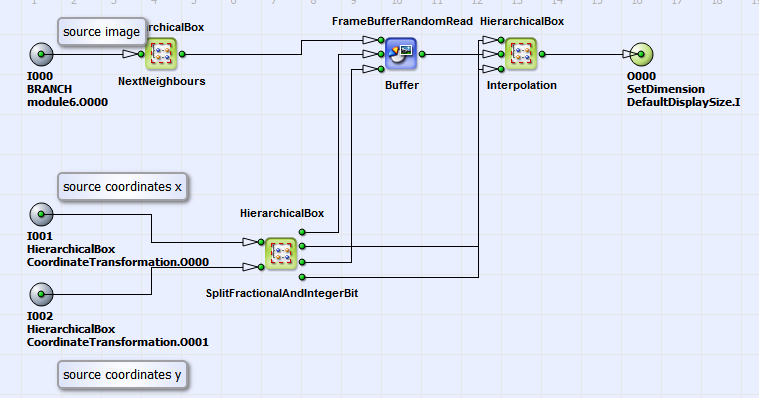Screen dimensions: 759x398
Task: Click the top input port of Buffer
Action: [381, 40]
